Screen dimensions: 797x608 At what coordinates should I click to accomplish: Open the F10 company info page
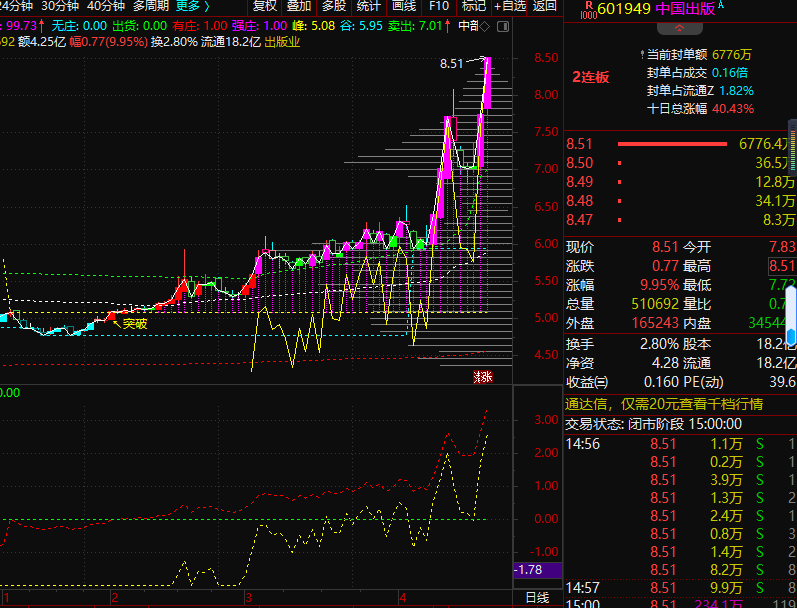pyautogui.click(x=439, y=6)
